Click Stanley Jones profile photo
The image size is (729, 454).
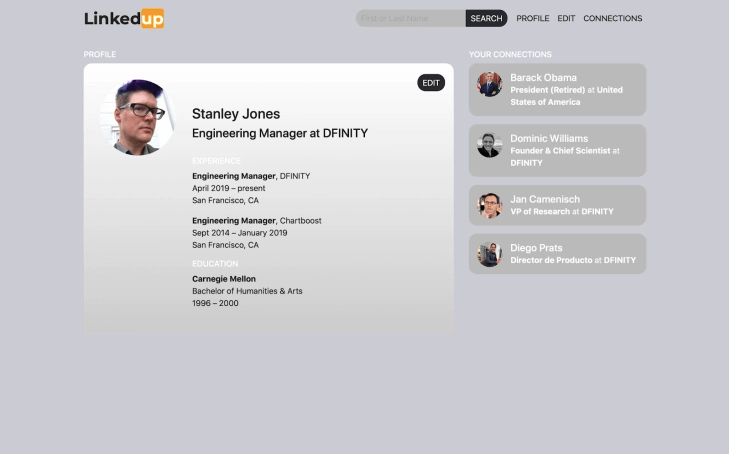pyautogui.click(x=138, y=117)
